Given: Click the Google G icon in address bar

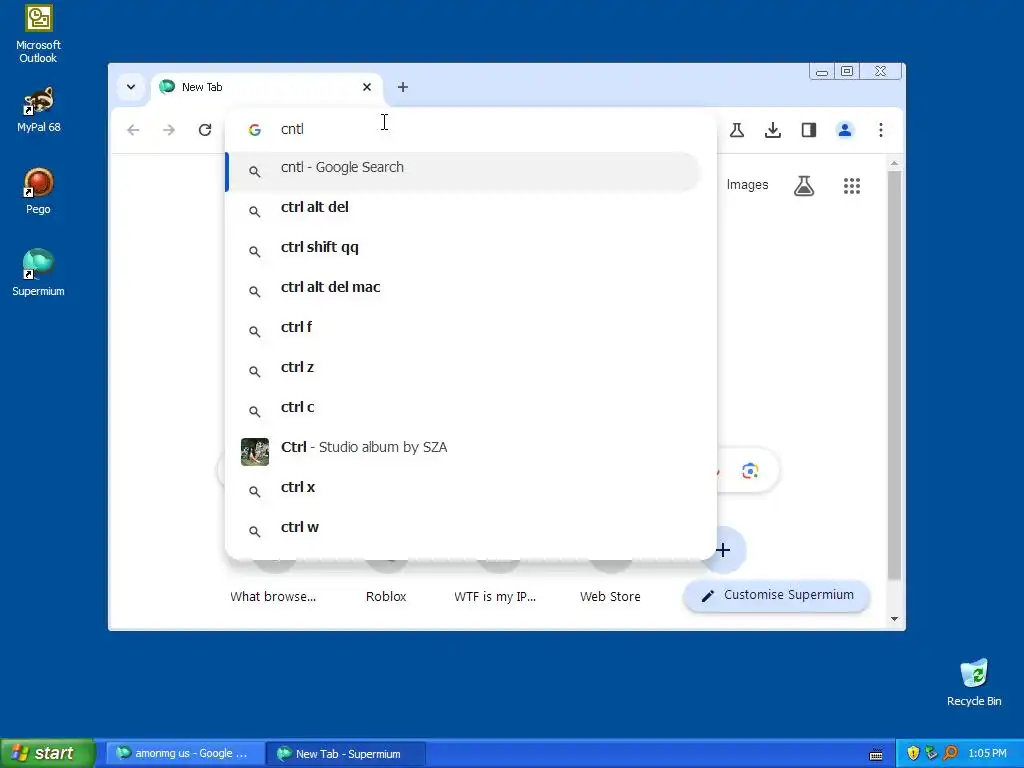Looking at the screenshot, I should click(255, 130).
